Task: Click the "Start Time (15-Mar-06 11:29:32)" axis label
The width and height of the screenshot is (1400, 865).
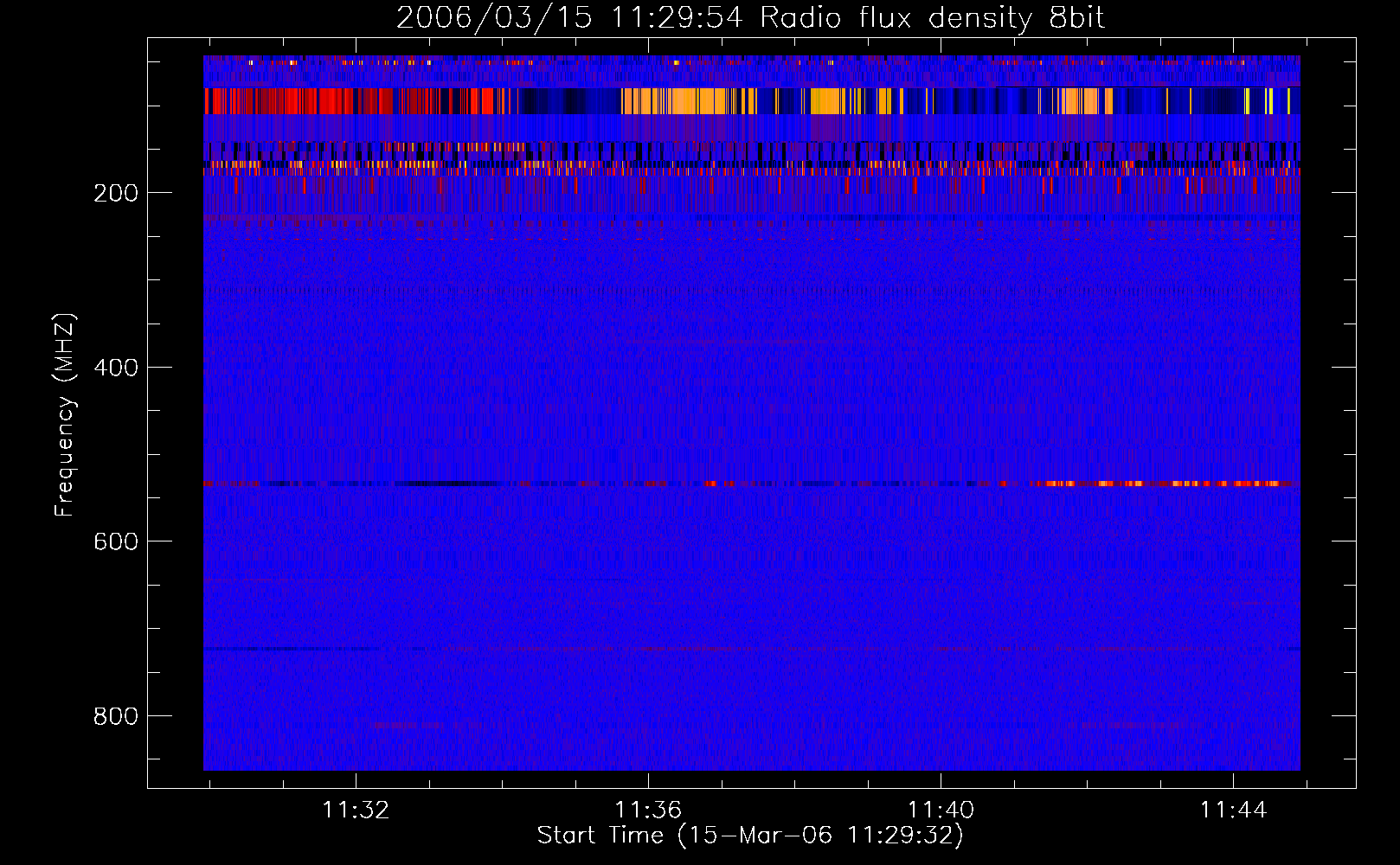Action: 750,836
